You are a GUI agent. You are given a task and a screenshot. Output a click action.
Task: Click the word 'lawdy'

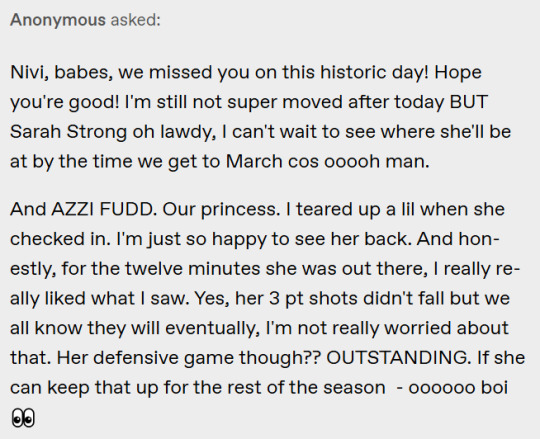point(187,133)
